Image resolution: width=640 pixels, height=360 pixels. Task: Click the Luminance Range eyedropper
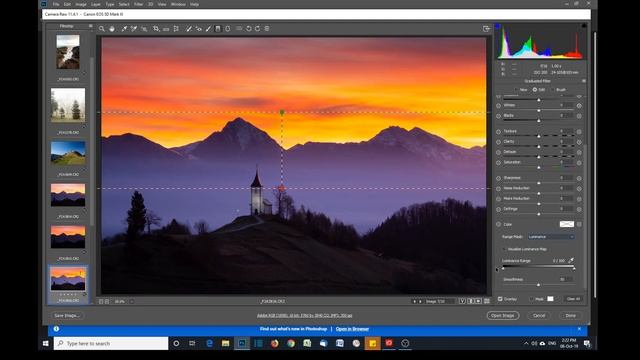[x=571, y=260]
